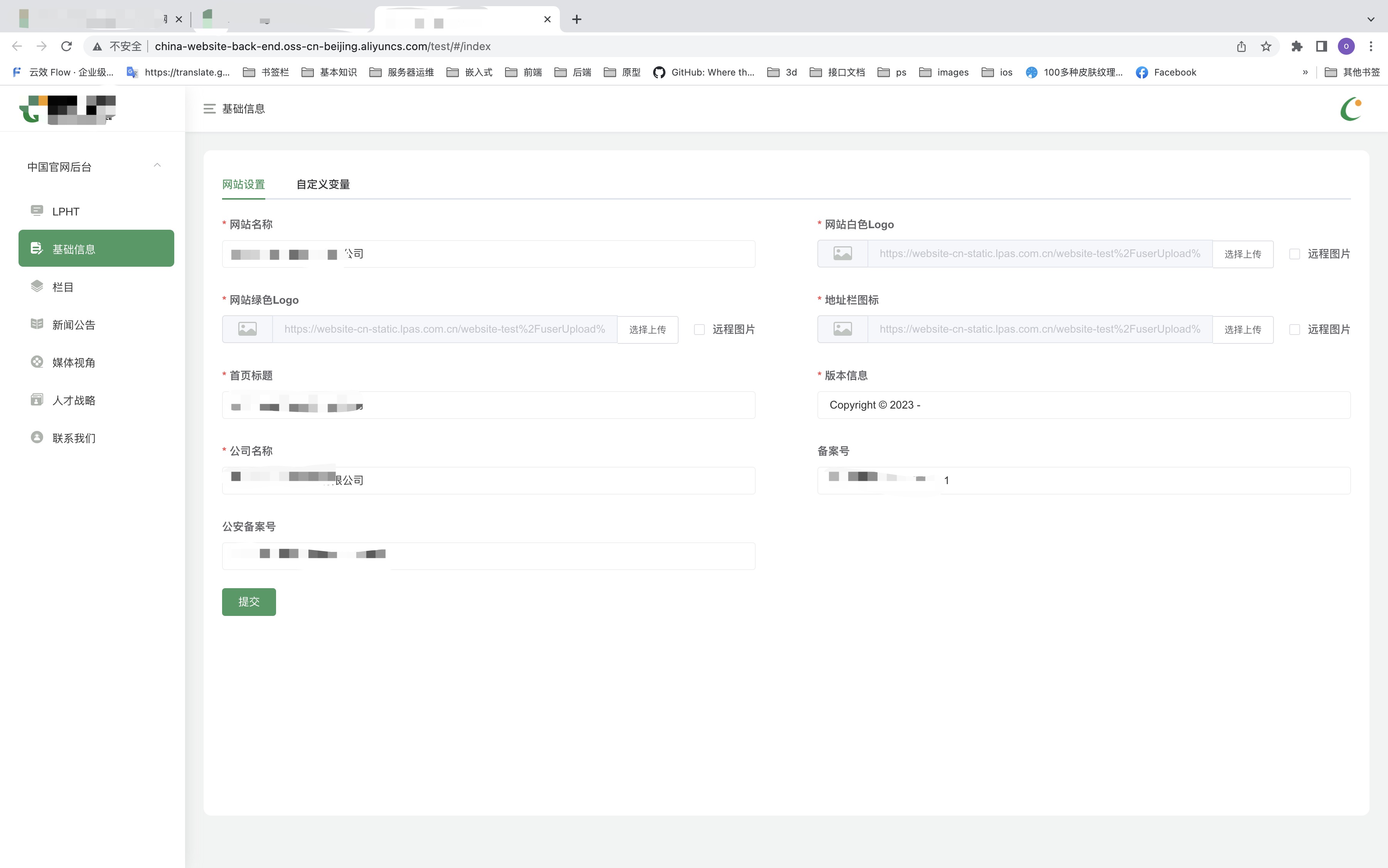Switch to the 自定义变量 tab
This screenshot has height=868, width=1388.
click(323, 184)
